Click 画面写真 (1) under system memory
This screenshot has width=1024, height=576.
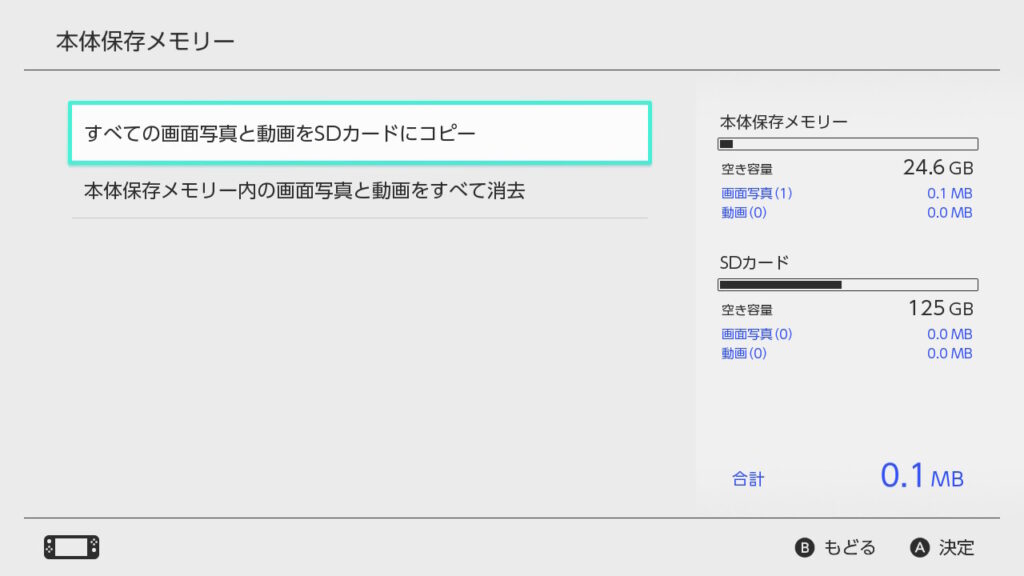tap(756, 193)
